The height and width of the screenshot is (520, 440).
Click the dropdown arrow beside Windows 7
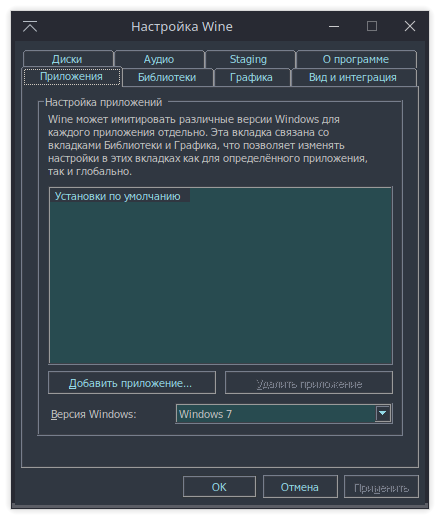point(383,413)
